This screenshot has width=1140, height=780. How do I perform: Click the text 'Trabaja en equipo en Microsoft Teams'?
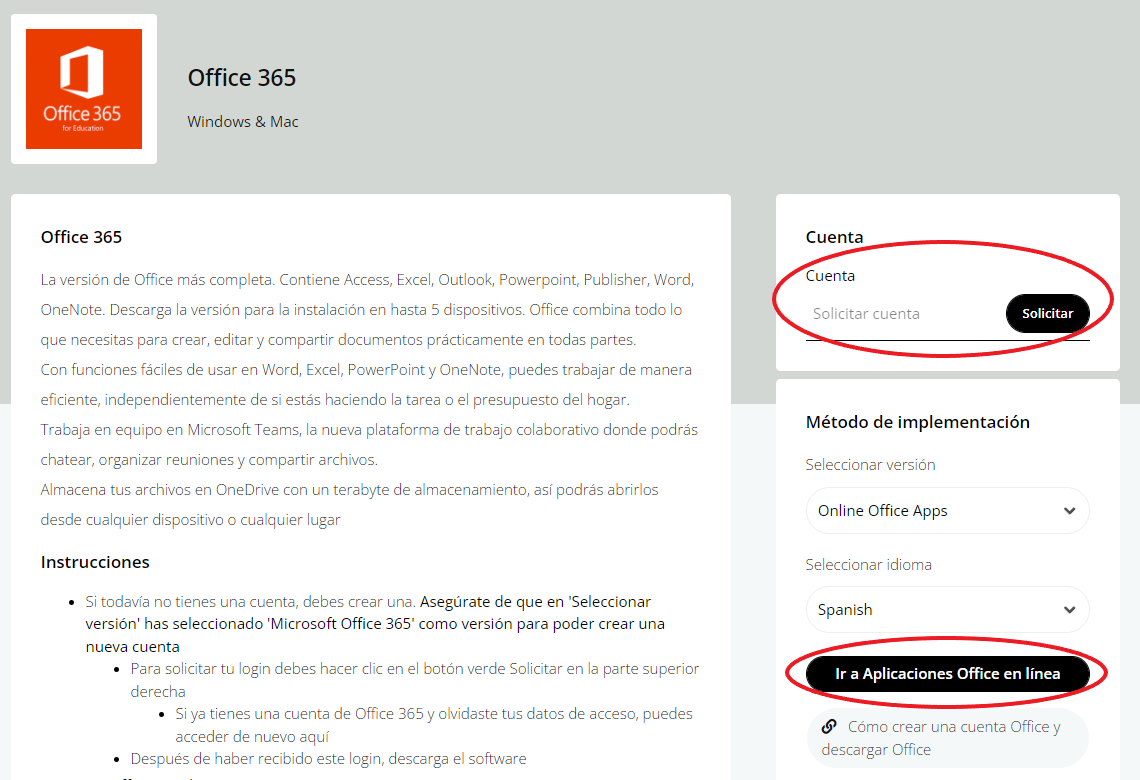(169, 430)
